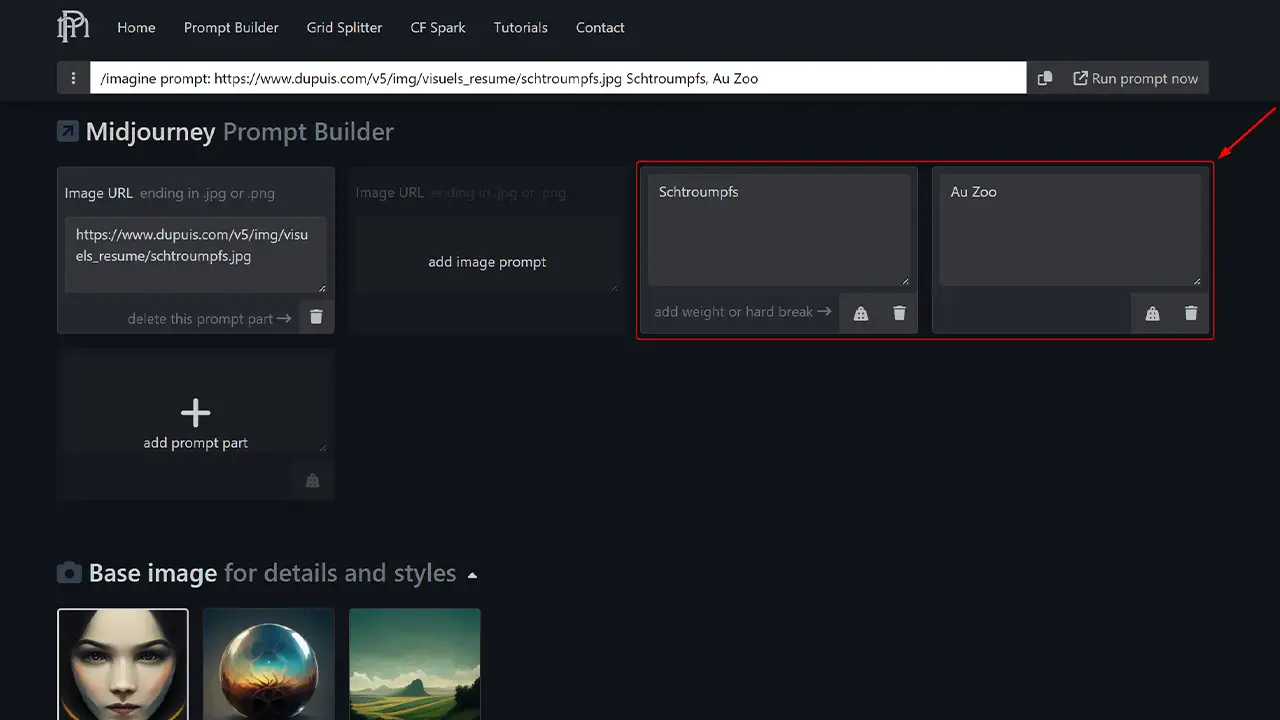Open the Tutorials page

click(520, 27)
